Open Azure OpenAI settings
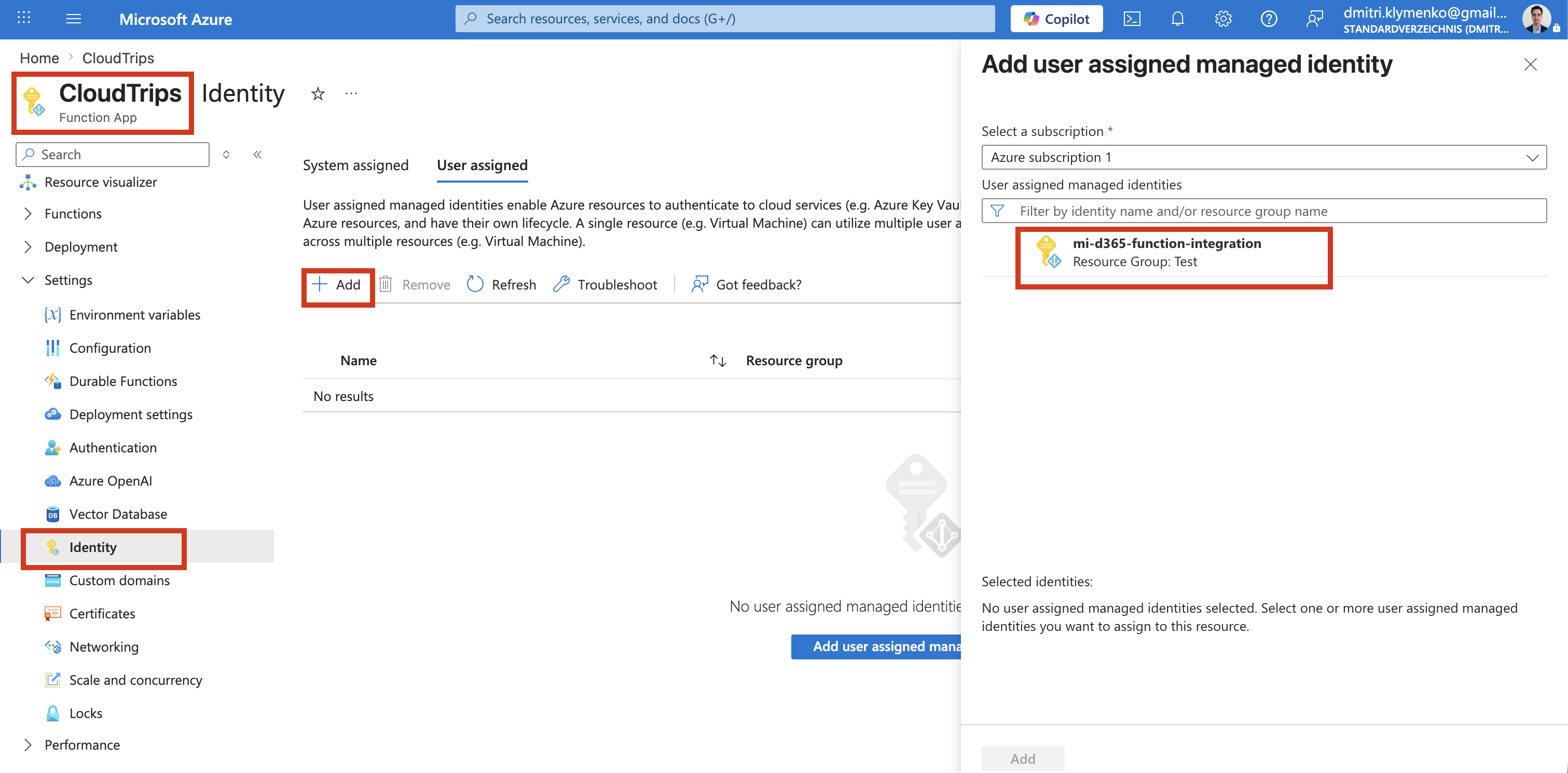This screenshot has width=1568, height=773. tap(98, 480)
